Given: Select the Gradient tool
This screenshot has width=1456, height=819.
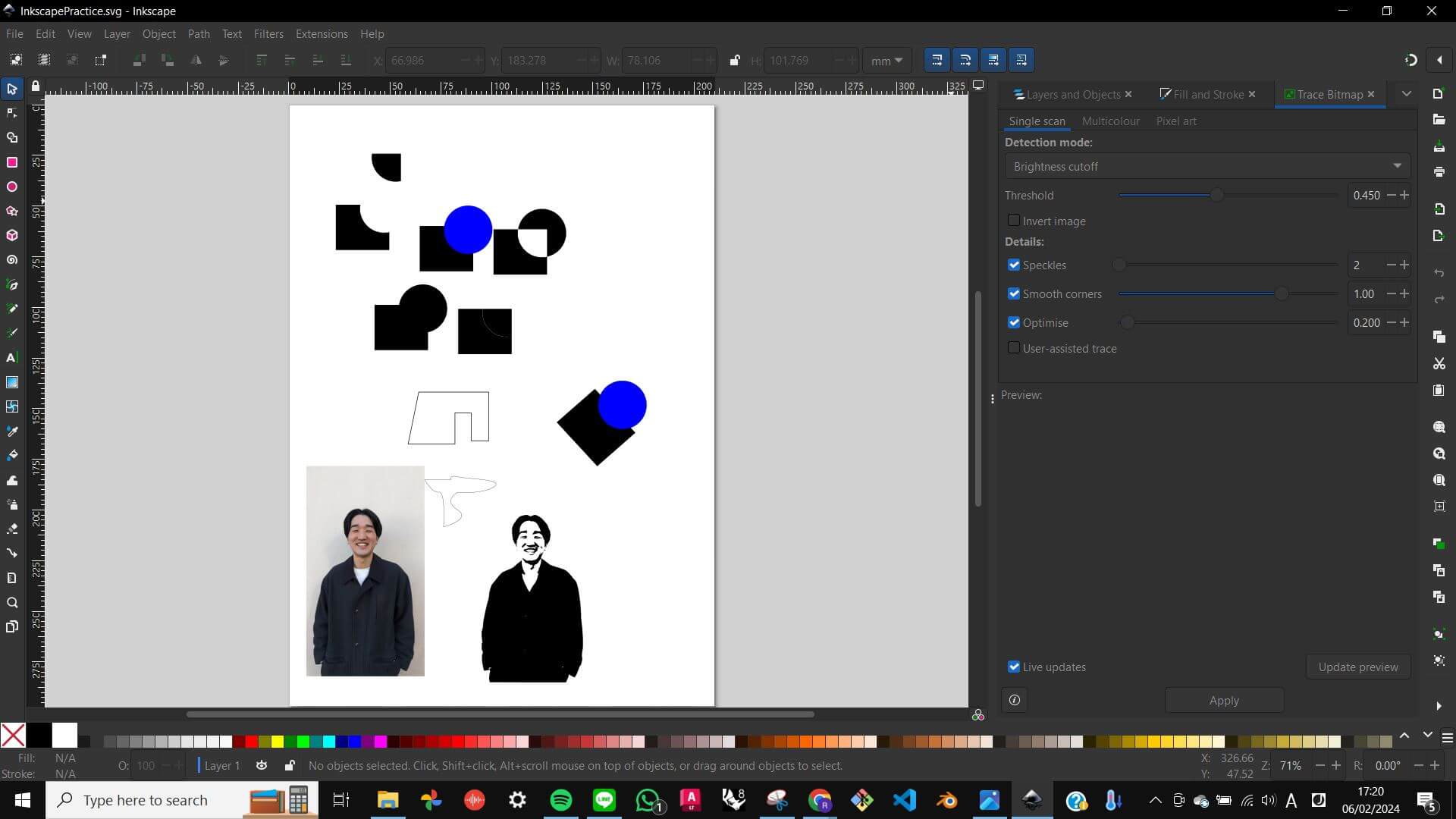Looking at the screenshot, I should point(12,382).
